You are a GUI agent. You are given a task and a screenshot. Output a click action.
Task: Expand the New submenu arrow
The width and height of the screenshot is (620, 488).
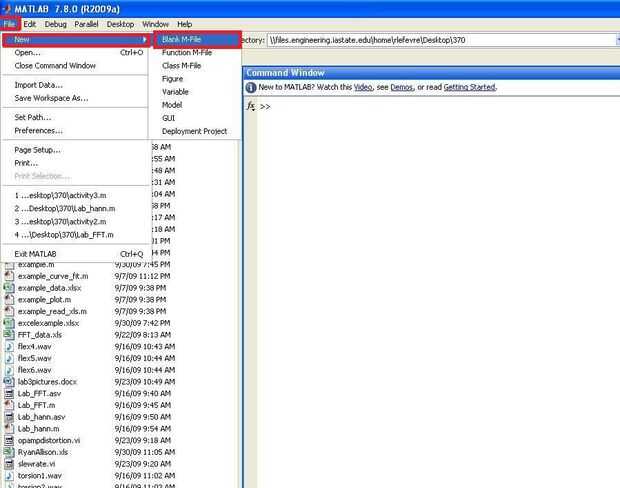tap(144, 40)
